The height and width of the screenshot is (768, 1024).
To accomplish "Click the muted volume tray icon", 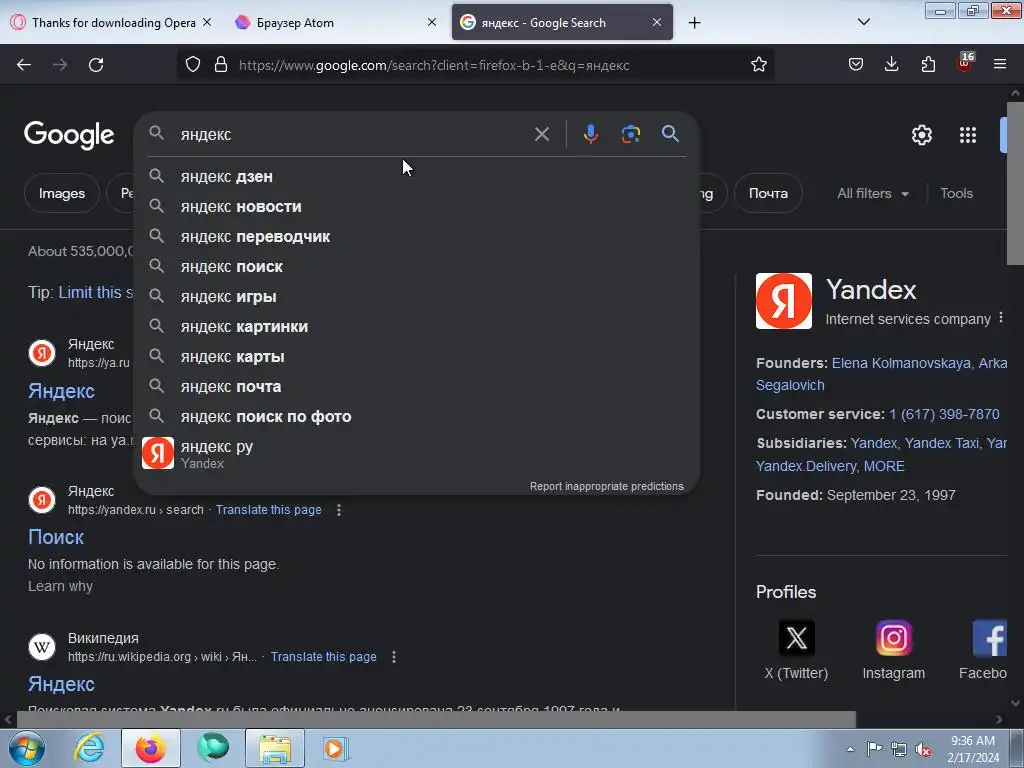I will [923, 750].
